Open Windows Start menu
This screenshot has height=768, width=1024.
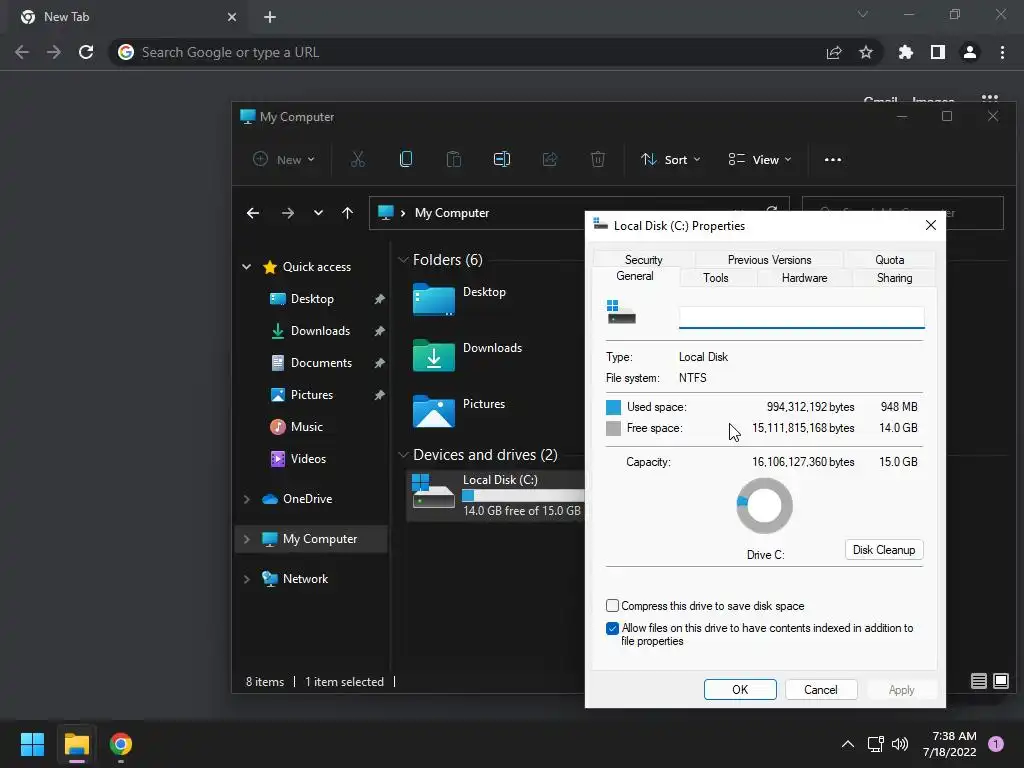pyautogui.click(x=32, y=744)
